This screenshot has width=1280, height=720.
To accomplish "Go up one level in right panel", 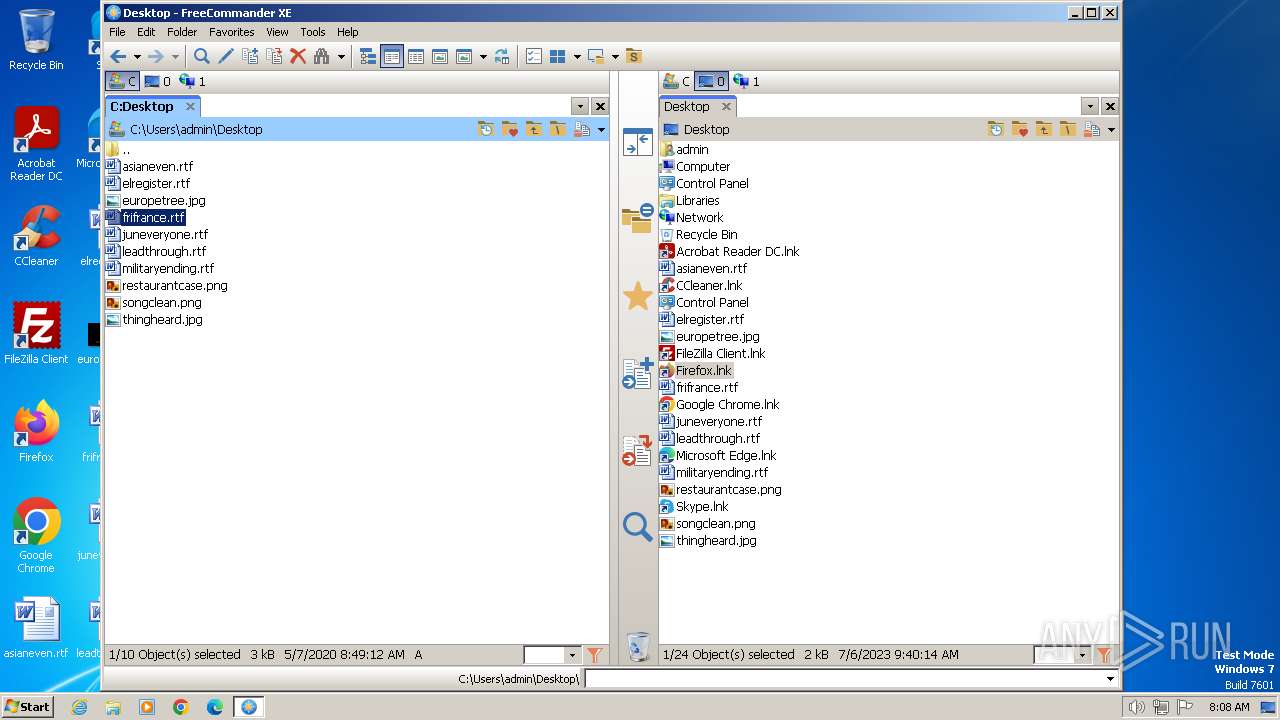I will [1043, 129].
